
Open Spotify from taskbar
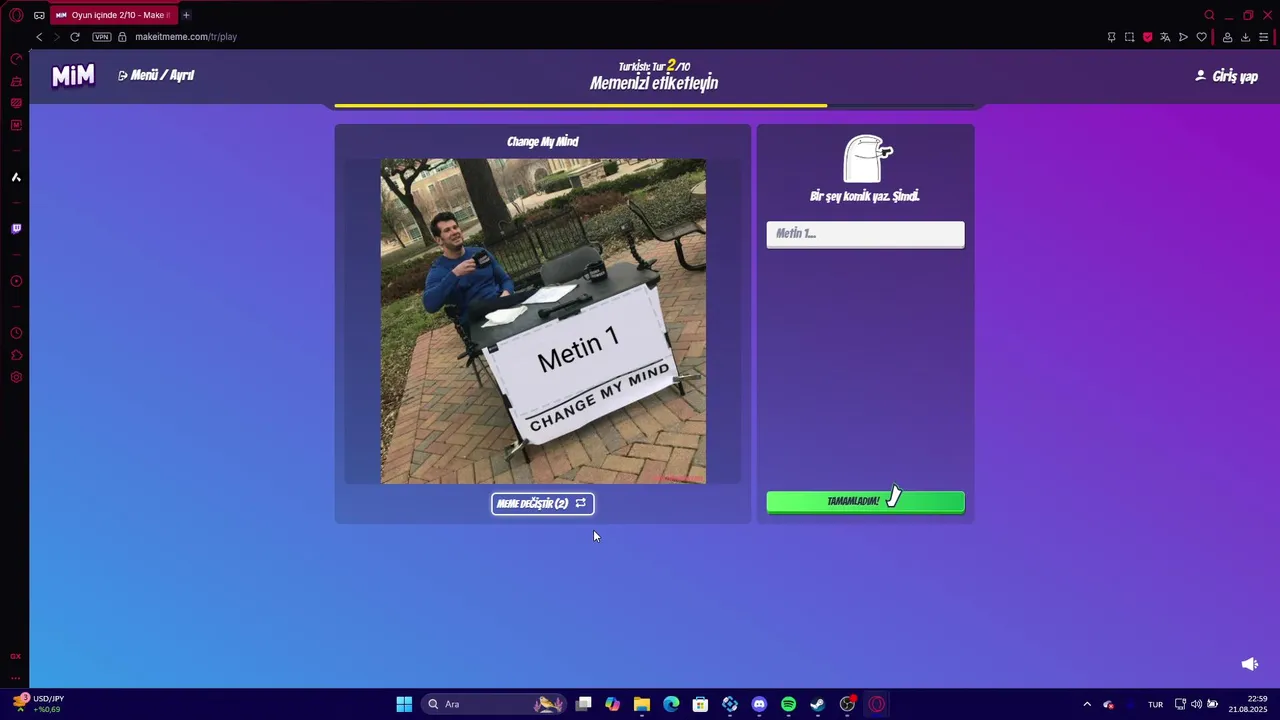tap(788, 704)
